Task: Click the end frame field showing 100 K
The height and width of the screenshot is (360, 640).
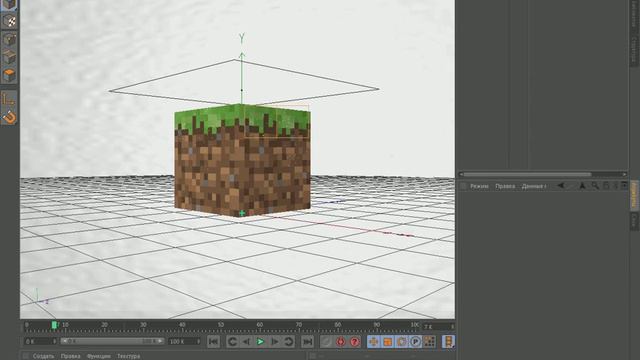Action: [x=184, y=341]
